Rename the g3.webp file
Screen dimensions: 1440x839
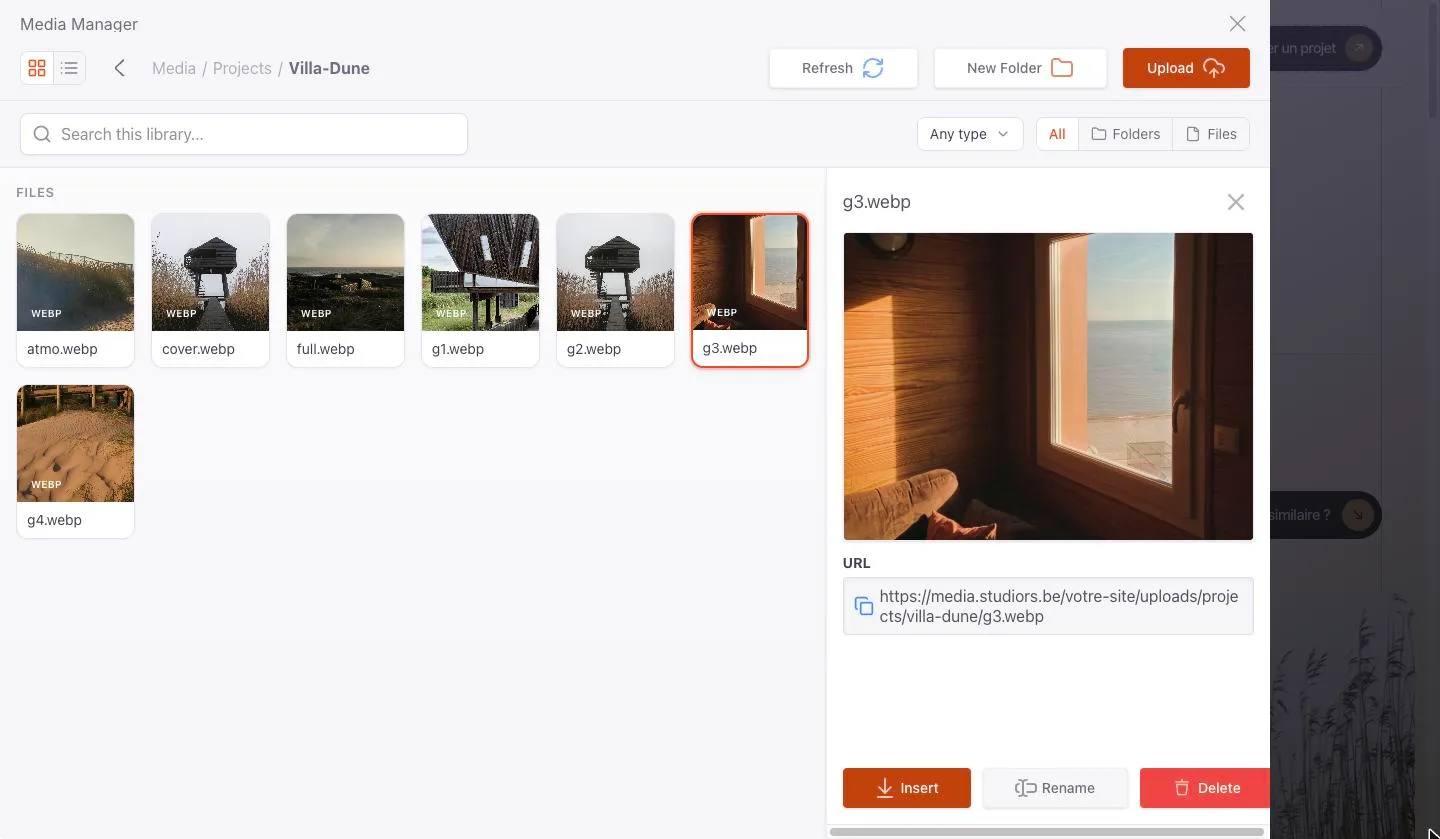coord(1055,788)
